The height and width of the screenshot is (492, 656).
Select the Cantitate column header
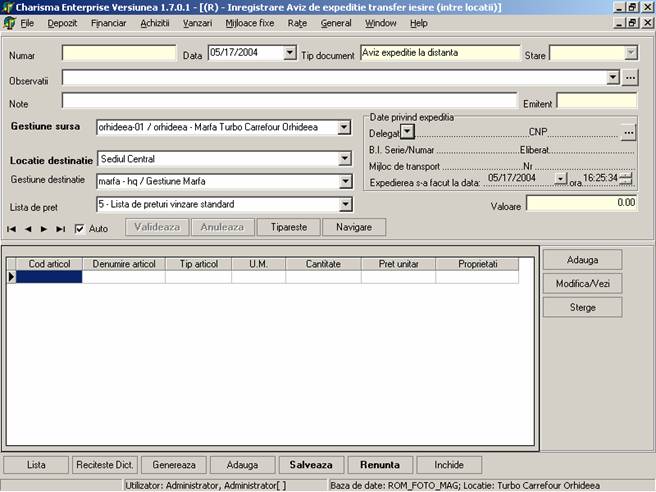click(323, 264)
